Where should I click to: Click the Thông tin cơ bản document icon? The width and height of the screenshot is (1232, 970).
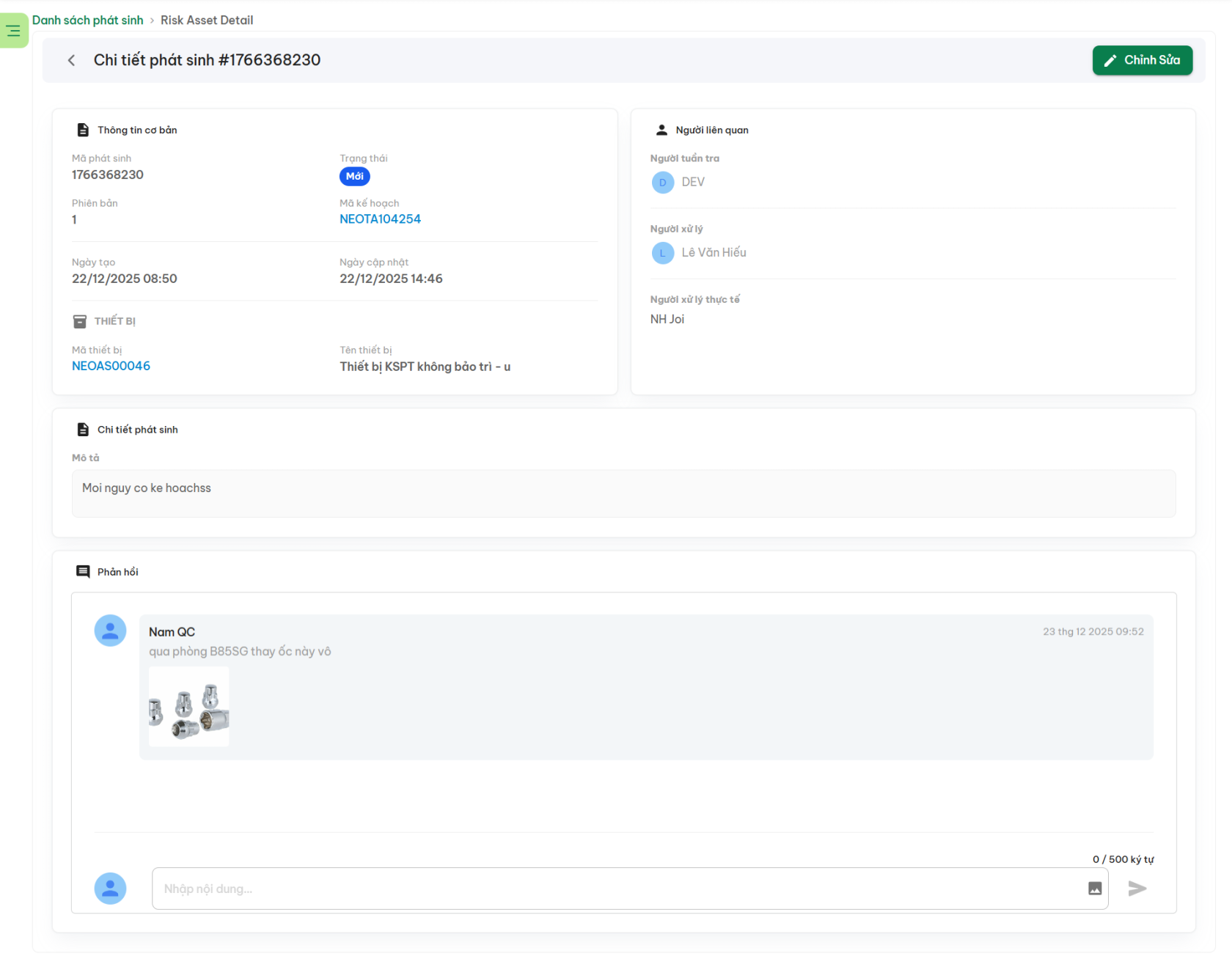click(83, 130)
